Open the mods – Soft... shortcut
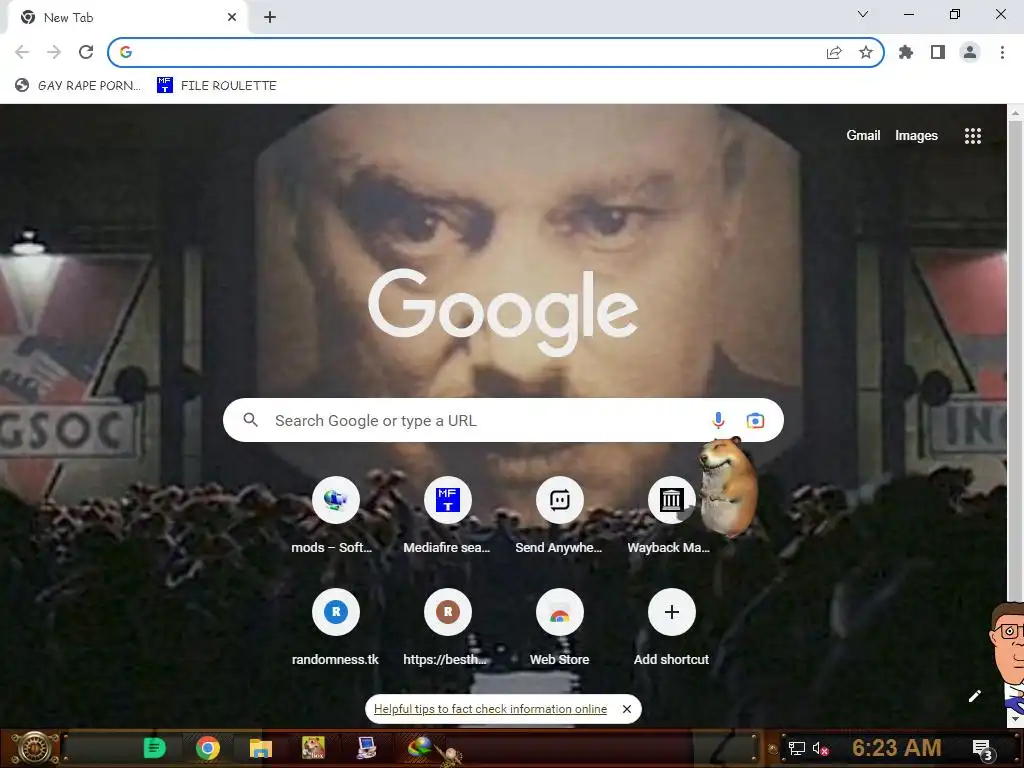1024x768 pixels. pyautogui.click(x=336, y=500)
